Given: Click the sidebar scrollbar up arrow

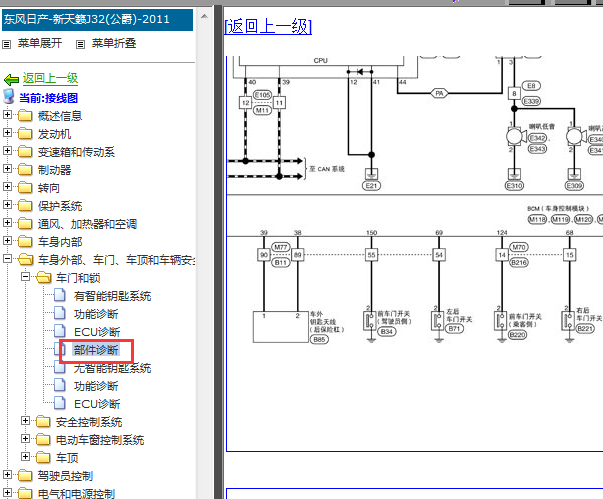Looking at the screenshot, I should (x=204, y=16).
